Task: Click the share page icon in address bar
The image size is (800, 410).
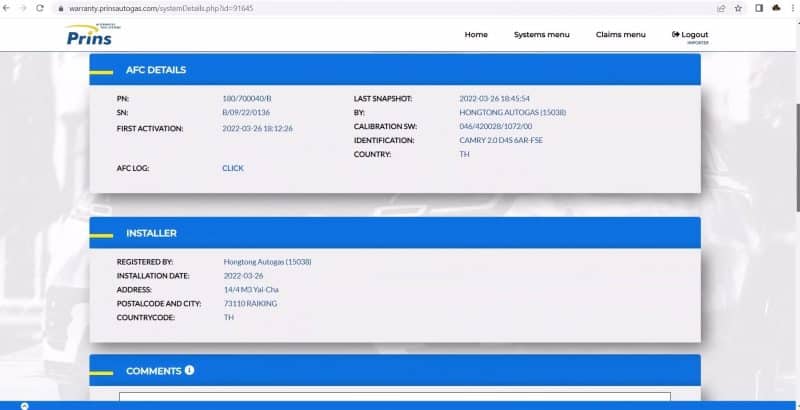Action: tap(721, 8)
